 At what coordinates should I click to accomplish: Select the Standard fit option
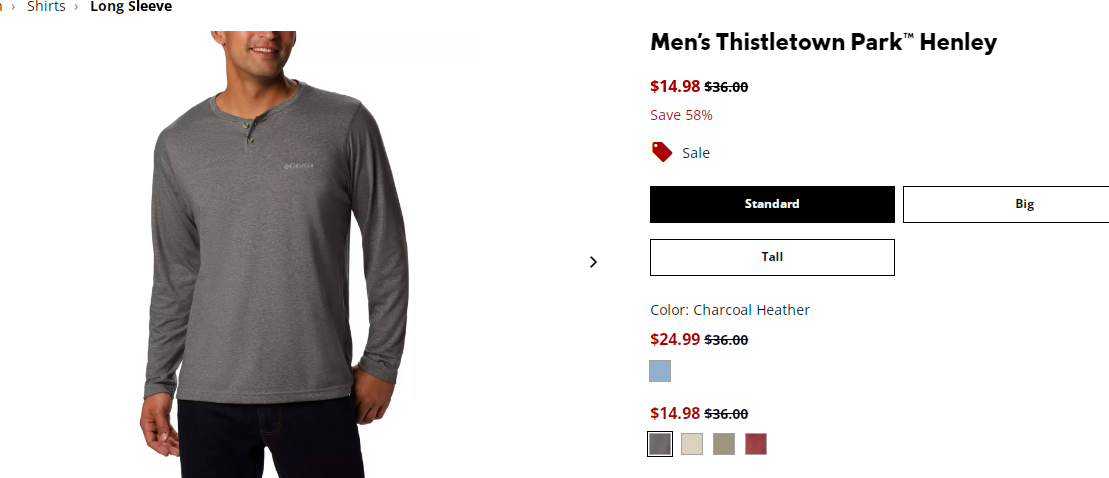pos(772,204)
